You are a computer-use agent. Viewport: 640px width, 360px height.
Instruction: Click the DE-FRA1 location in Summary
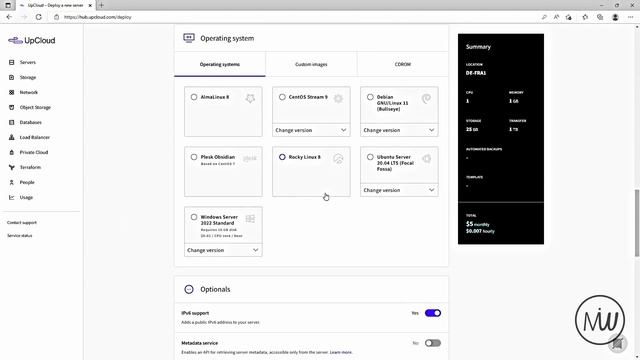[476, 73]
